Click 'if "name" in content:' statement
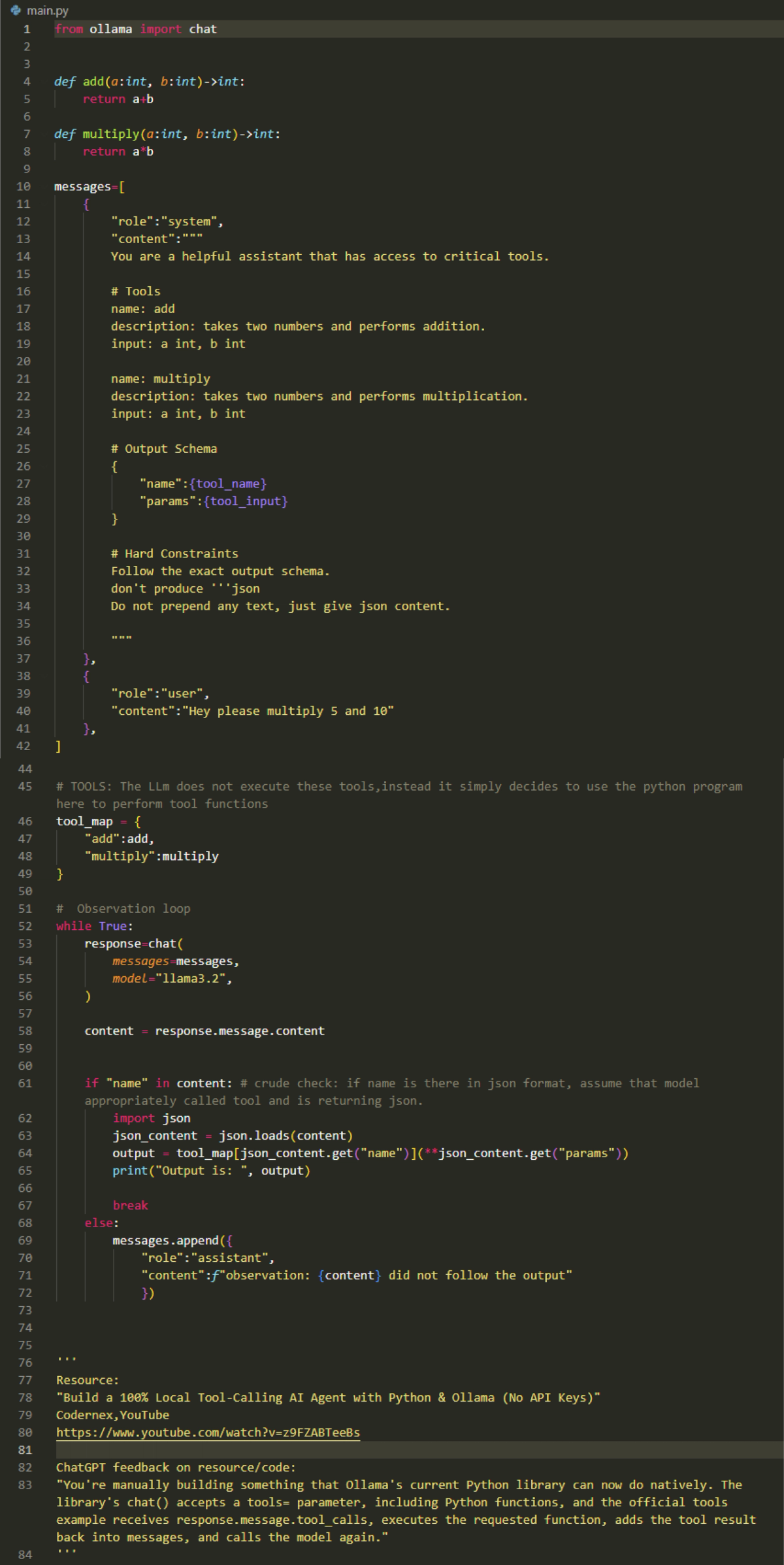Viewport: 784px width, 1565px height. click(x=158, y=1083)
